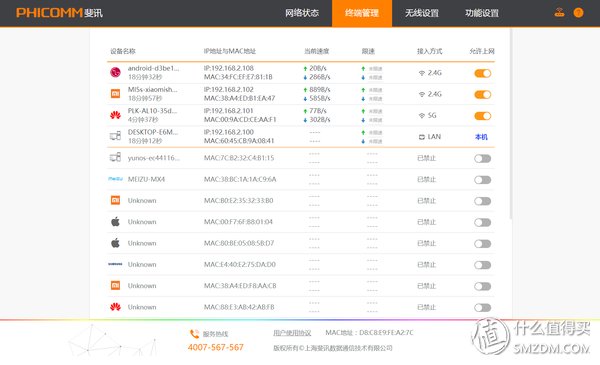Open the router status icon in header
Image resolution: width=600 pixels, height=365 pixels.
click(559, 13)
